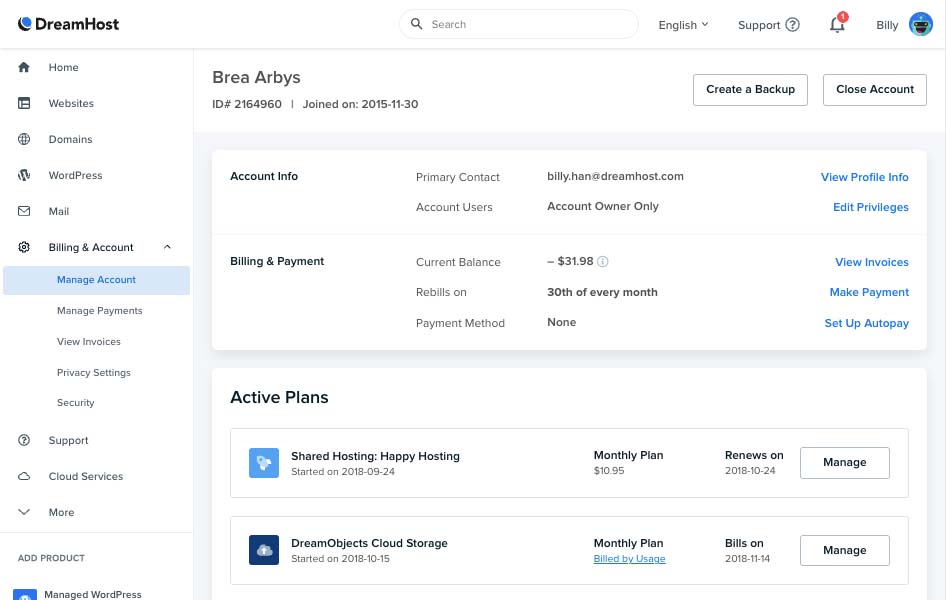Open Websites section
The height and width of the screenshot is (600, 946).
pos(71,103)
